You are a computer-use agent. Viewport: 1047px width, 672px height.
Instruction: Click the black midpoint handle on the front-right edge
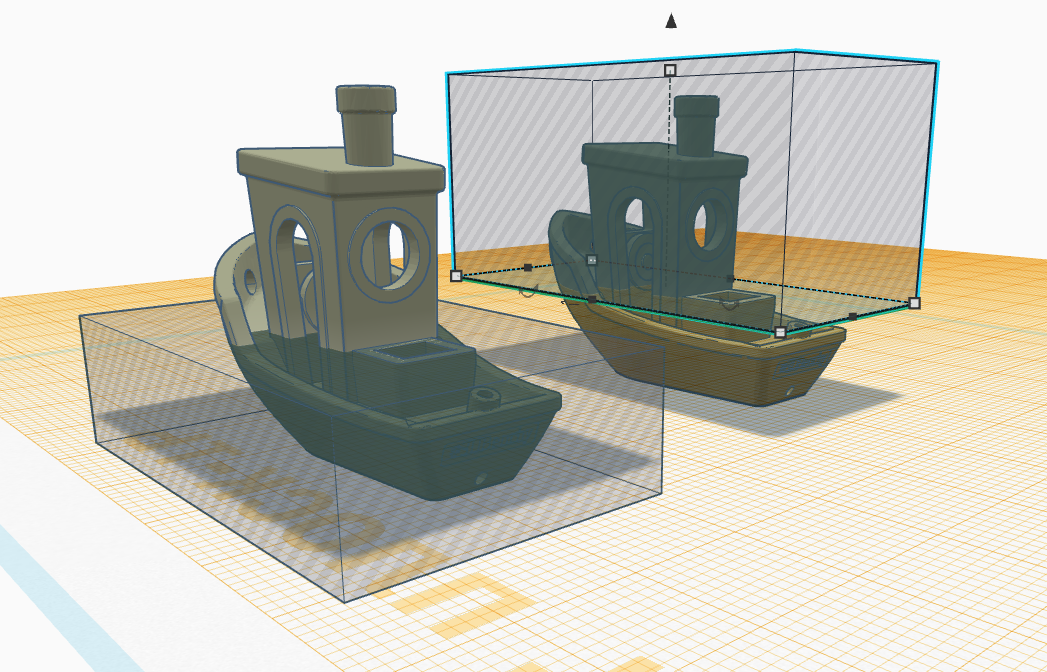pos(852,316)
